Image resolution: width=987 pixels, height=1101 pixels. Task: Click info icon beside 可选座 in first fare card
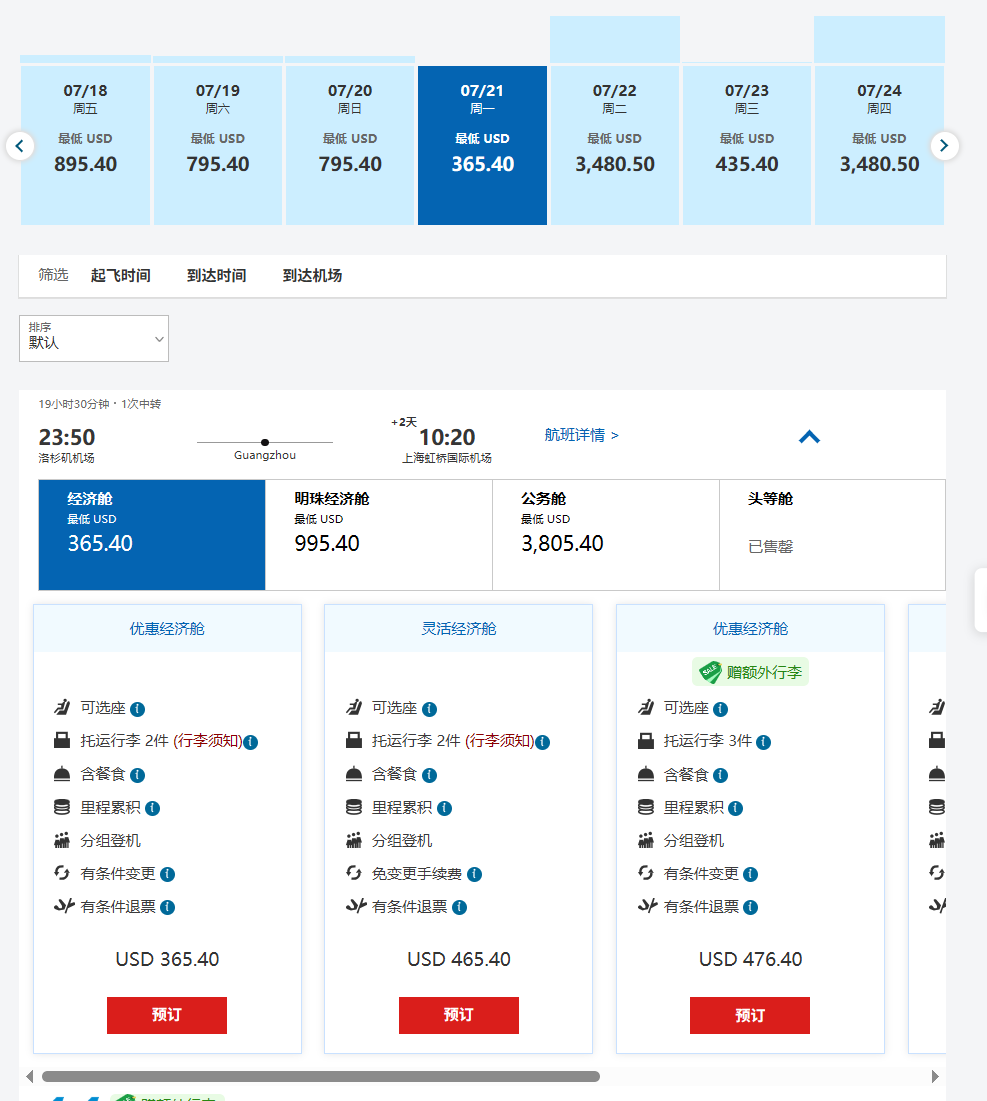(138, 709)
